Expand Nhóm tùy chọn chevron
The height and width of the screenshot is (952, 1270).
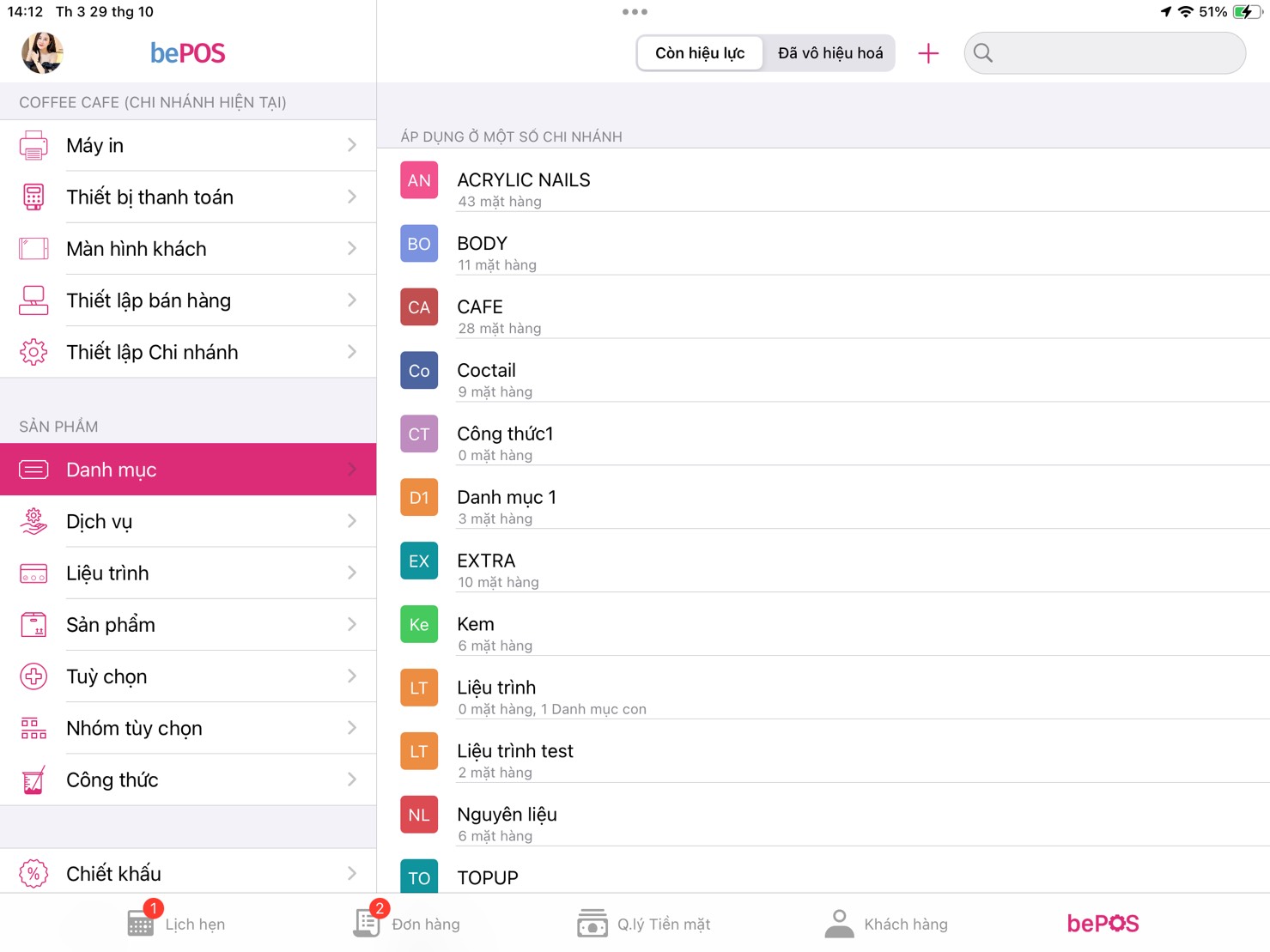[352, 728]
